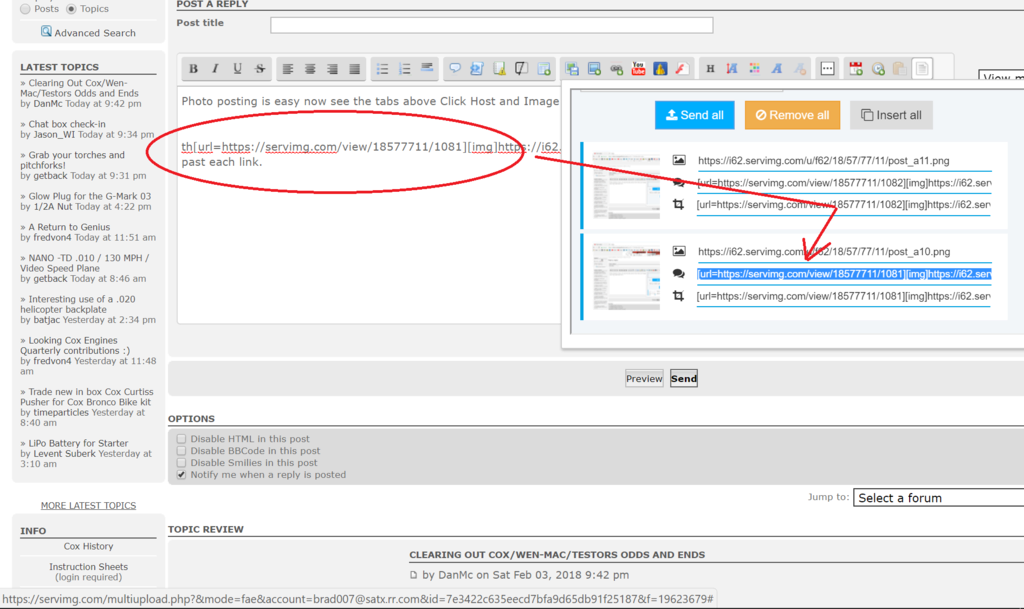Select the Posts search radio button
This screenshot has width=1024, height=609.
25,8
